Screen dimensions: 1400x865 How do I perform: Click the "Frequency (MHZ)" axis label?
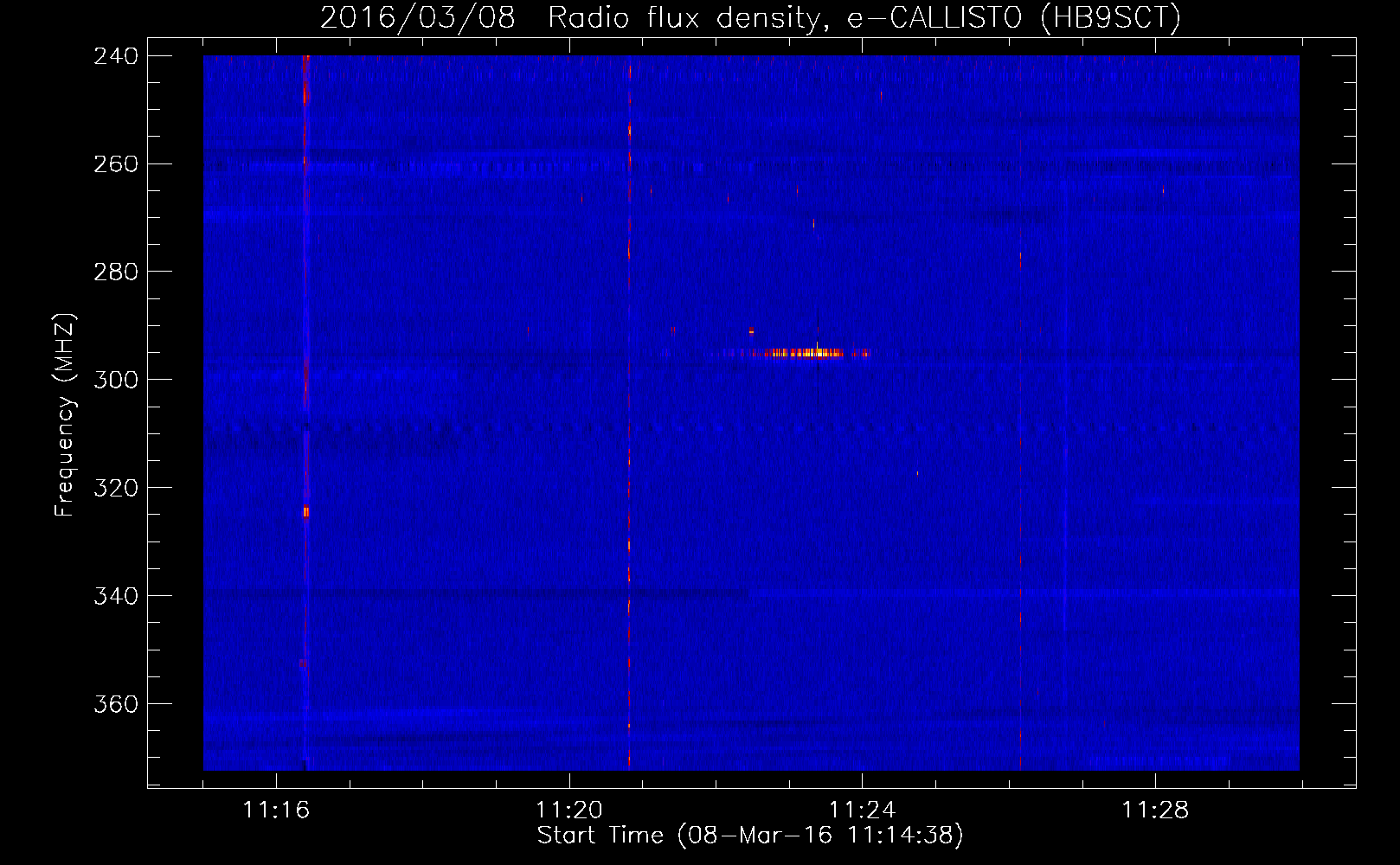(65, 415)
